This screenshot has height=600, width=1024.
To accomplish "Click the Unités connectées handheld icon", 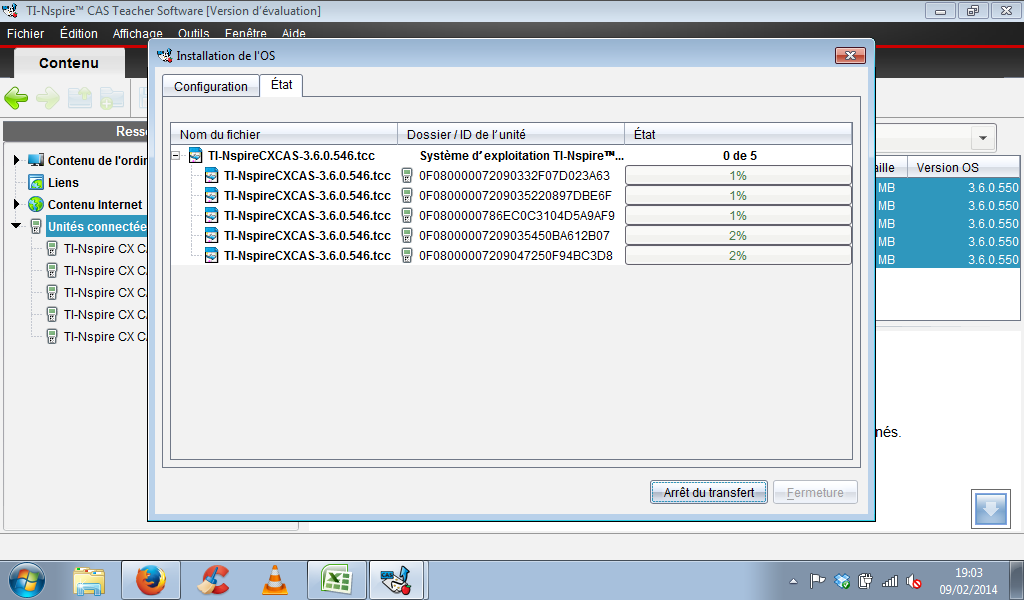I will click(37, 227).
